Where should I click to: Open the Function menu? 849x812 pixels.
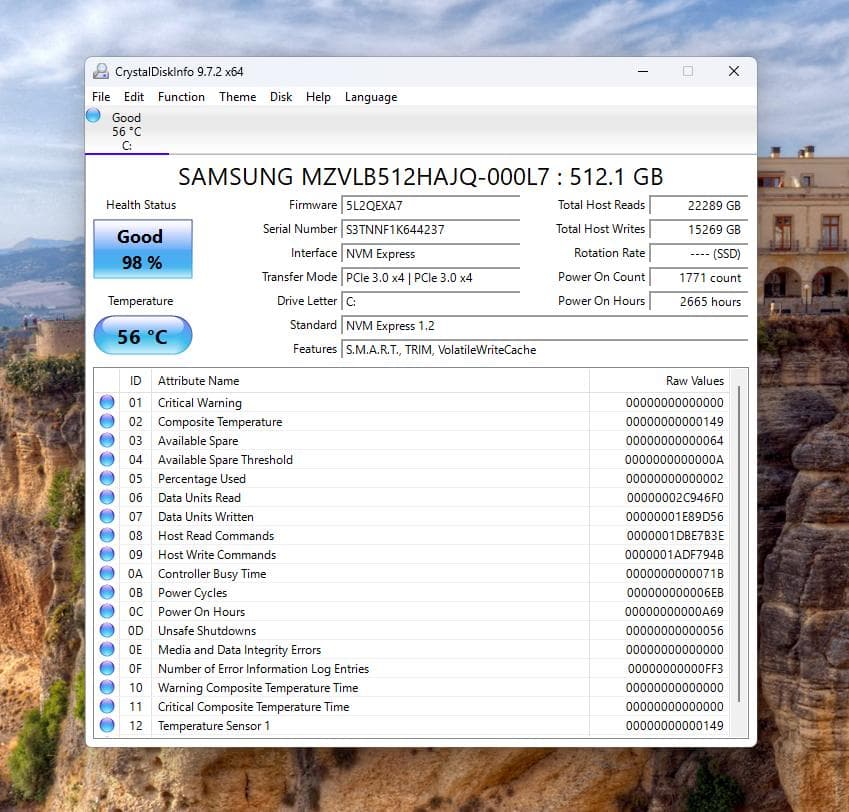[x=181, y=97]
